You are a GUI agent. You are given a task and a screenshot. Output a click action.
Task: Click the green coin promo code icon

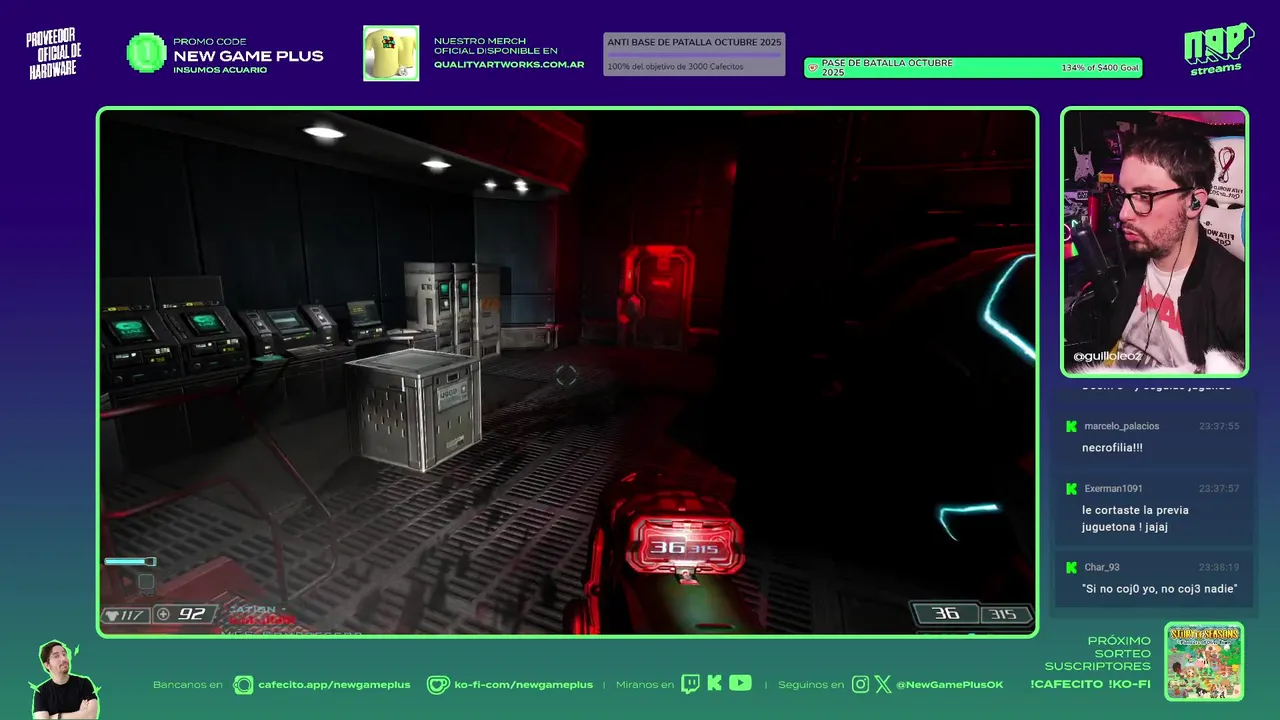click(x=146, y=53)
